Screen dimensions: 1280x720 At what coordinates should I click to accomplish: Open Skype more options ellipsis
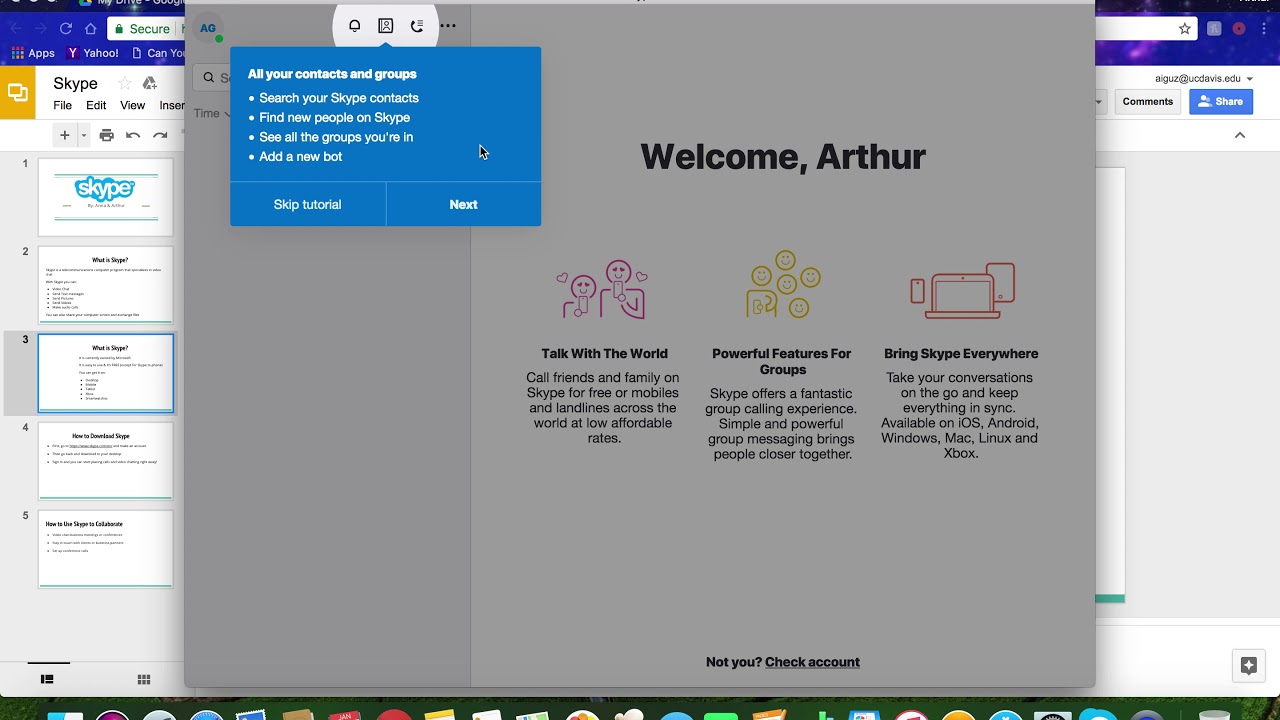[448, 26]
